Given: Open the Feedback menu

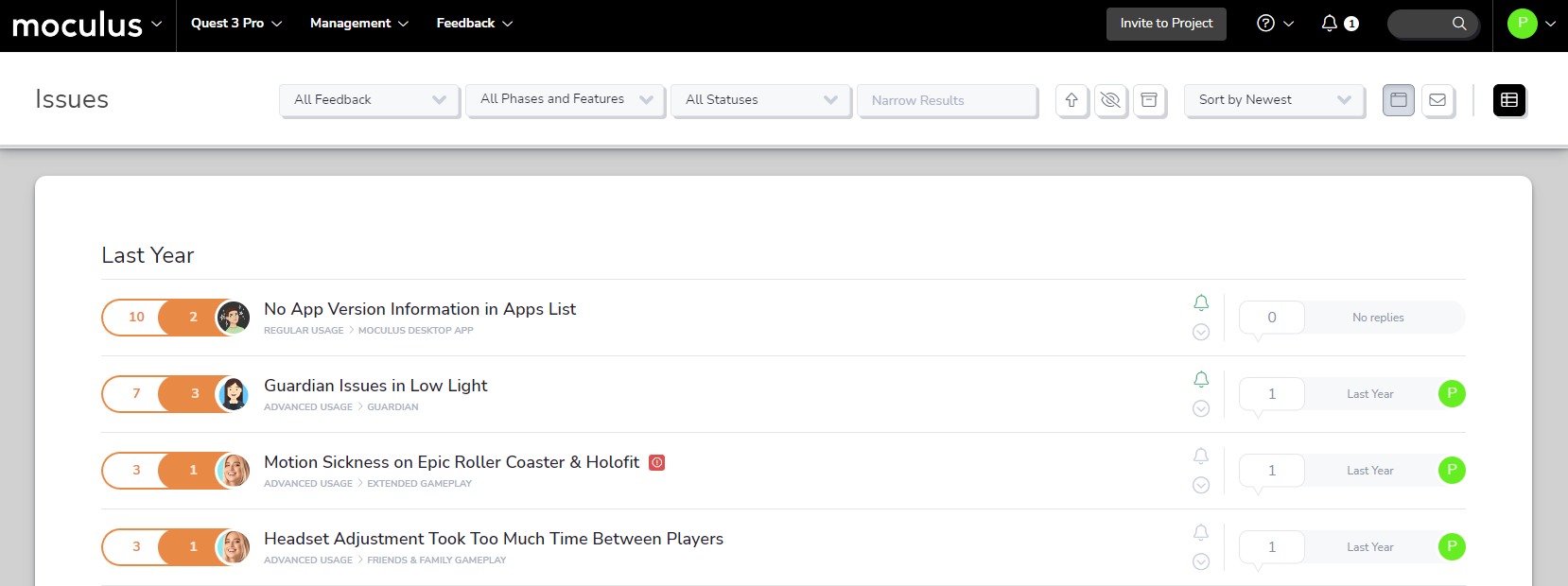Looking at the screenshot, I should tap(474, 24).
